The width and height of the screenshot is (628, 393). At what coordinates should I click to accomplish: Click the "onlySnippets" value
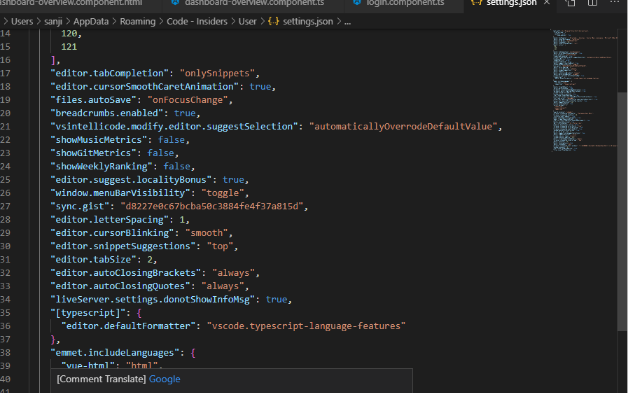[x=217, y=73]
